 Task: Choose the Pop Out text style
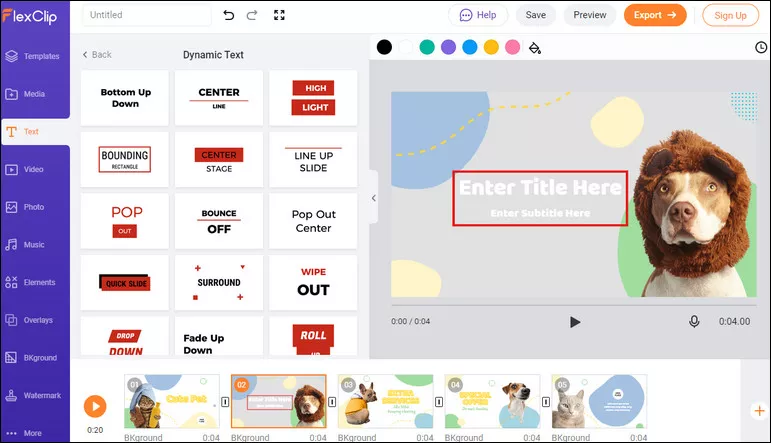pyautogui.click(x=125, y=221)
